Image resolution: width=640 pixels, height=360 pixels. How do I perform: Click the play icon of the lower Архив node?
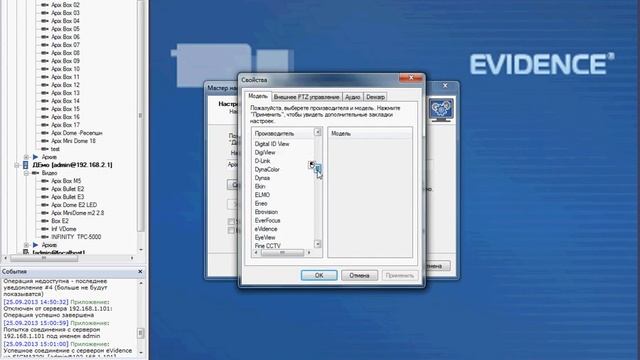click(x=36, y=245)
